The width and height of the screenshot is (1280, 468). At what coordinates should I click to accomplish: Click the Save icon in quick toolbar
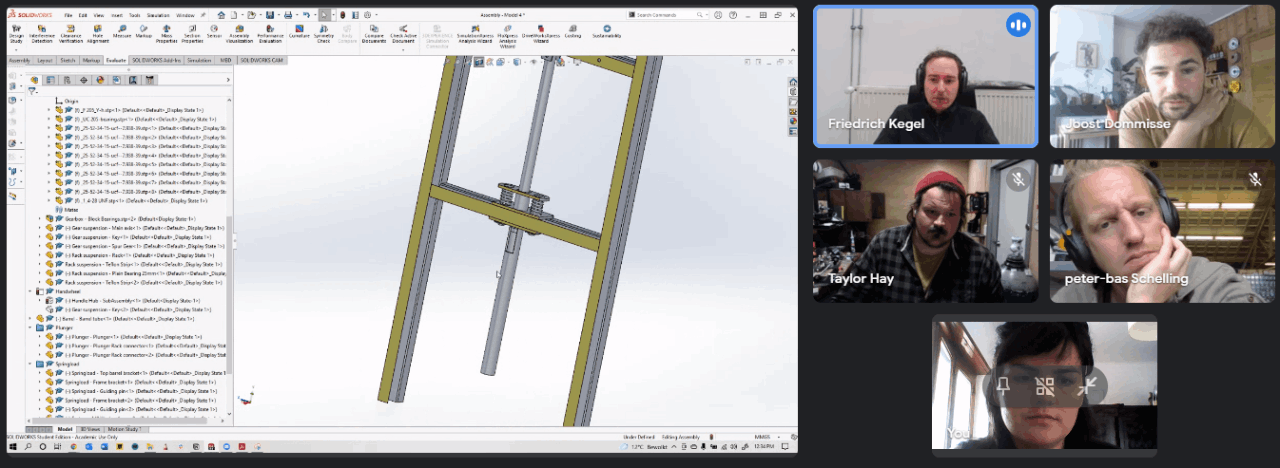[270, 15]
